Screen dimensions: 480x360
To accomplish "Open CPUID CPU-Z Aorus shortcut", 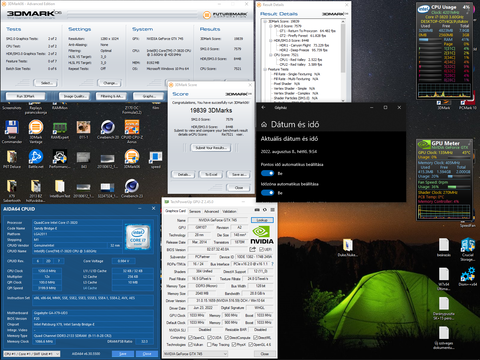I will click(x=132, y=132).
